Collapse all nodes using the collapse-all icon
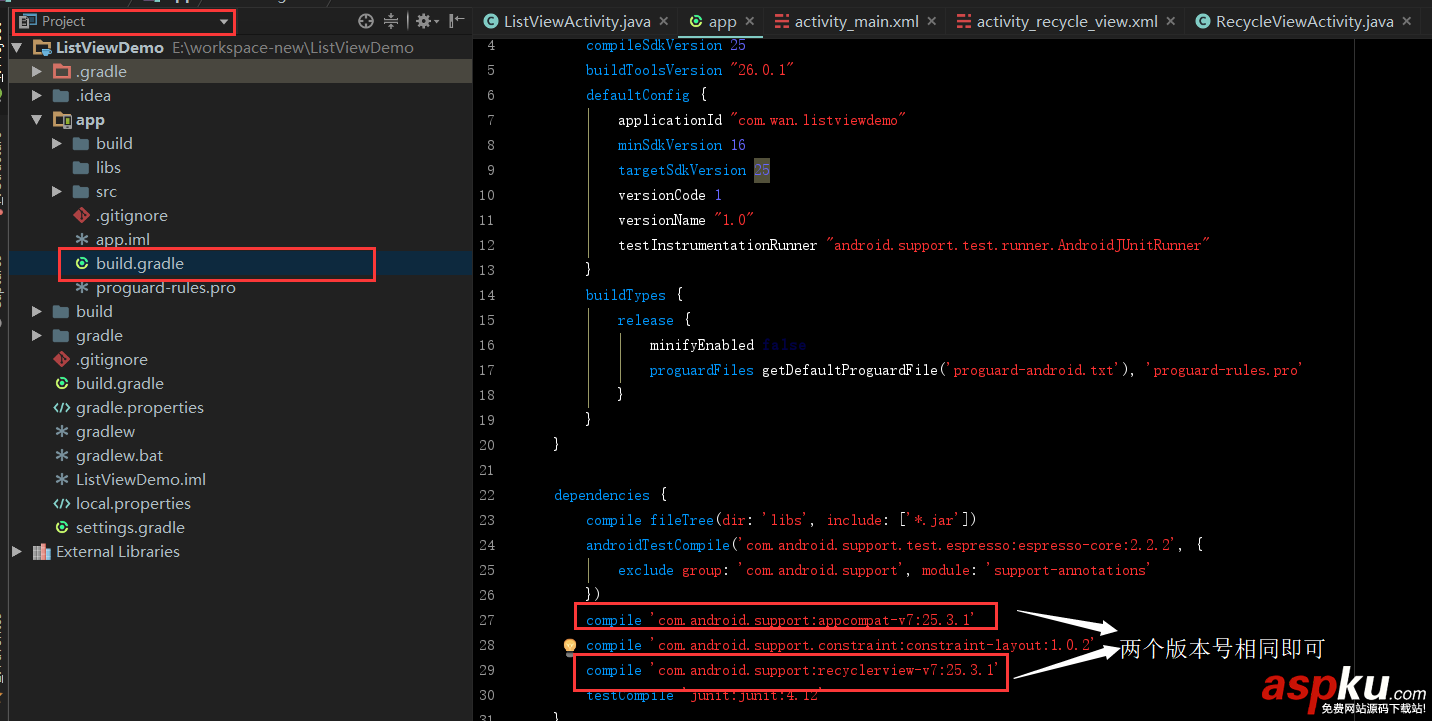Viewport: 1432px width, 721px height. 391,21
